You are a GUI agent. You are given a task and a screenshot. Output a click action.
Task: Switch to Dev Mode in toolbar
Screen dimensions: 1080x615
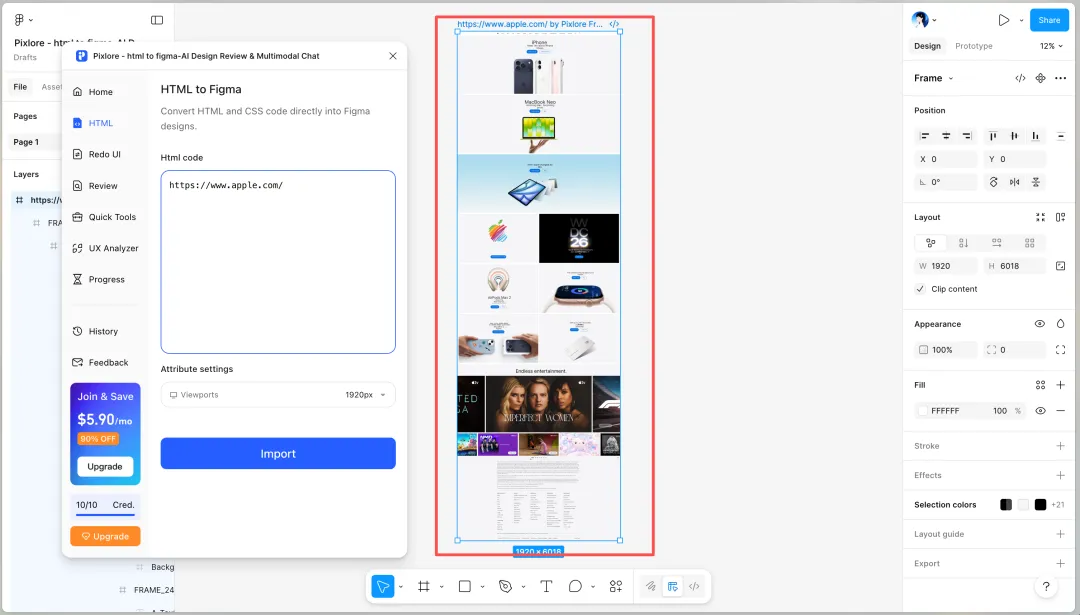point(694,586)
